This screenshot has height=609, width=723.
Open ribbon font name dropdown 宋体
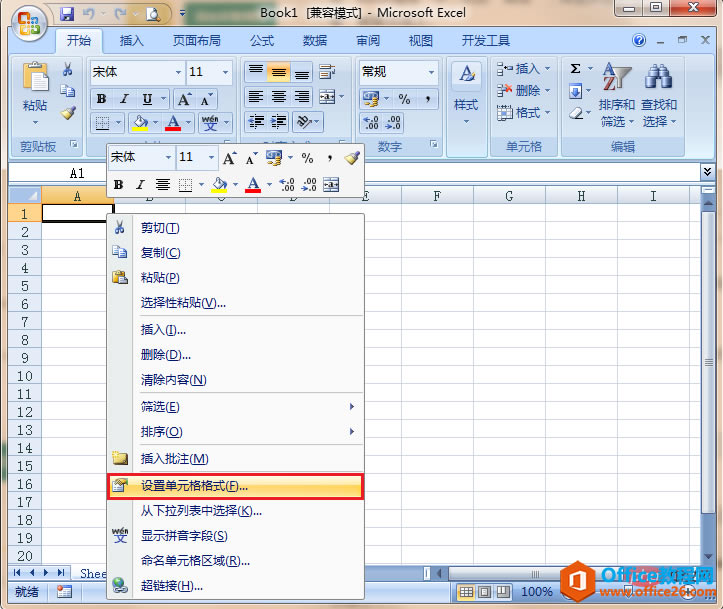click(x=178, y=72)
